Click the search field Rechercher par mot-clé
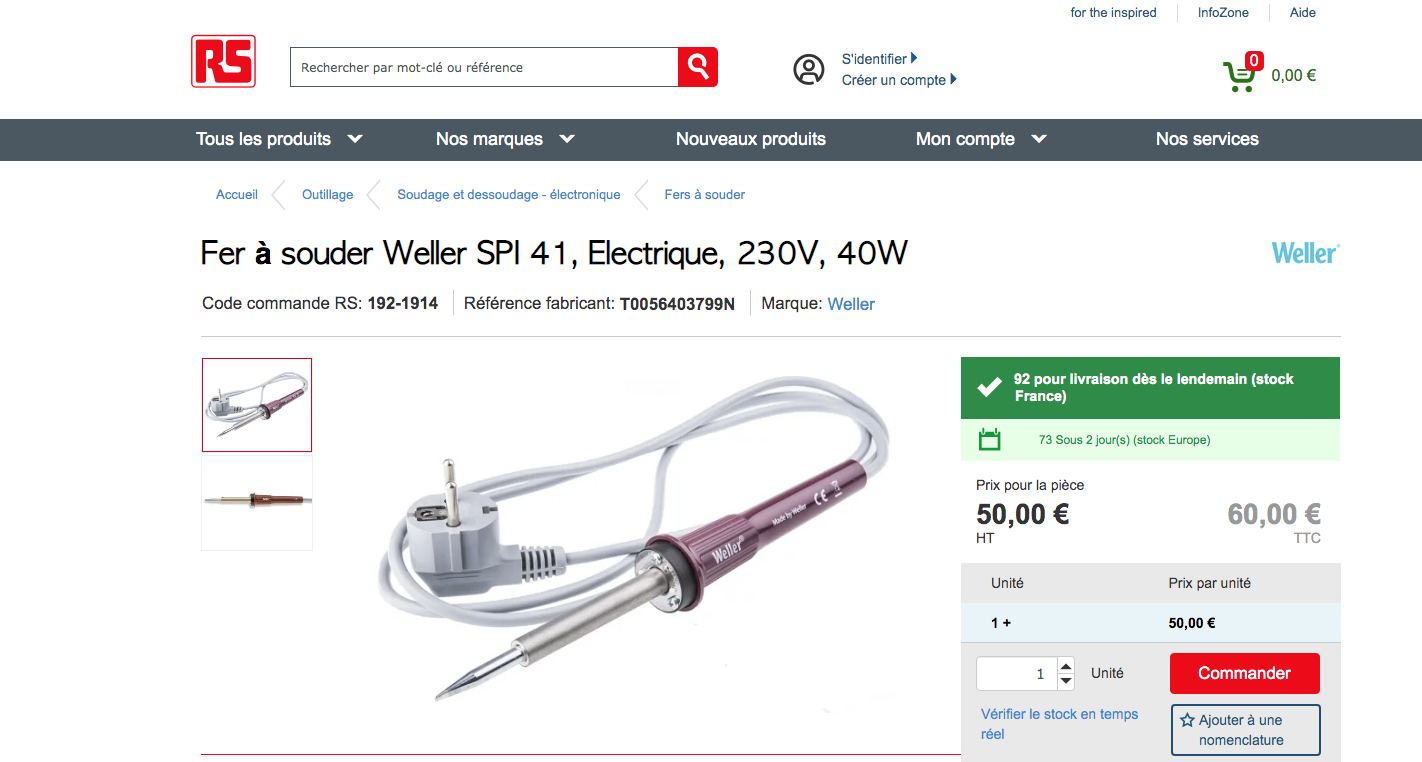This screenshot has height=762, width=1422. click(x=484, y=67)
